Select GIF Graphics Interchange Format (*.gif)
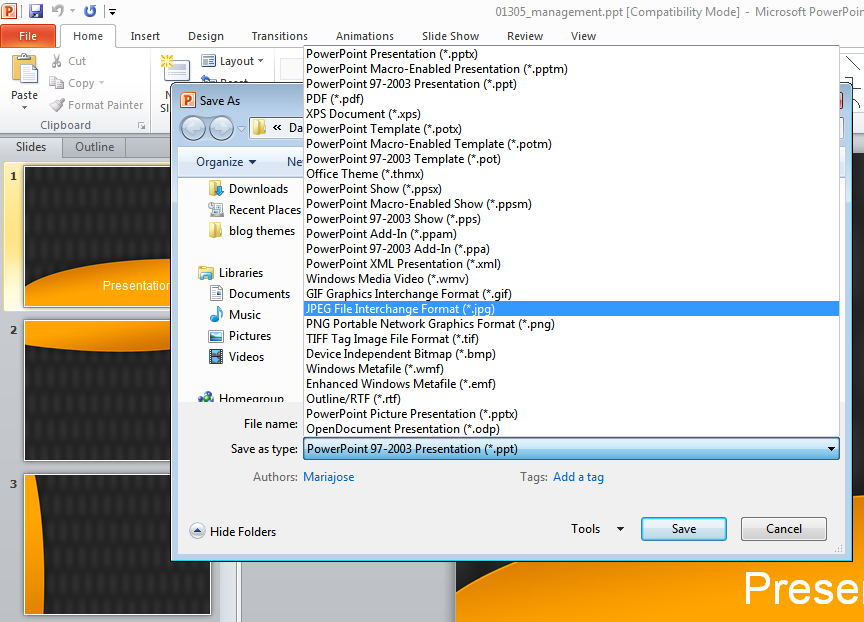This screenshot has width=864, height=622. click(x=571, y=294)
